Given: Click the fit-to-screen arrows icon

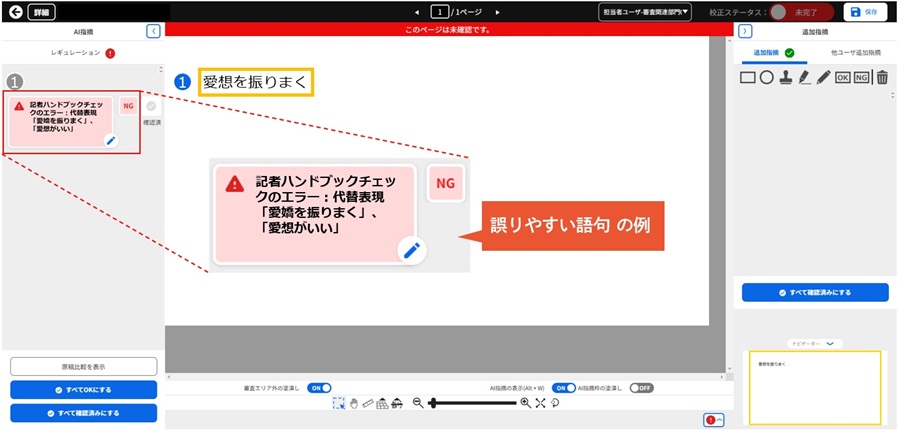Looking at the screenshot, I should pyautogui.click(x=540, y=403).
